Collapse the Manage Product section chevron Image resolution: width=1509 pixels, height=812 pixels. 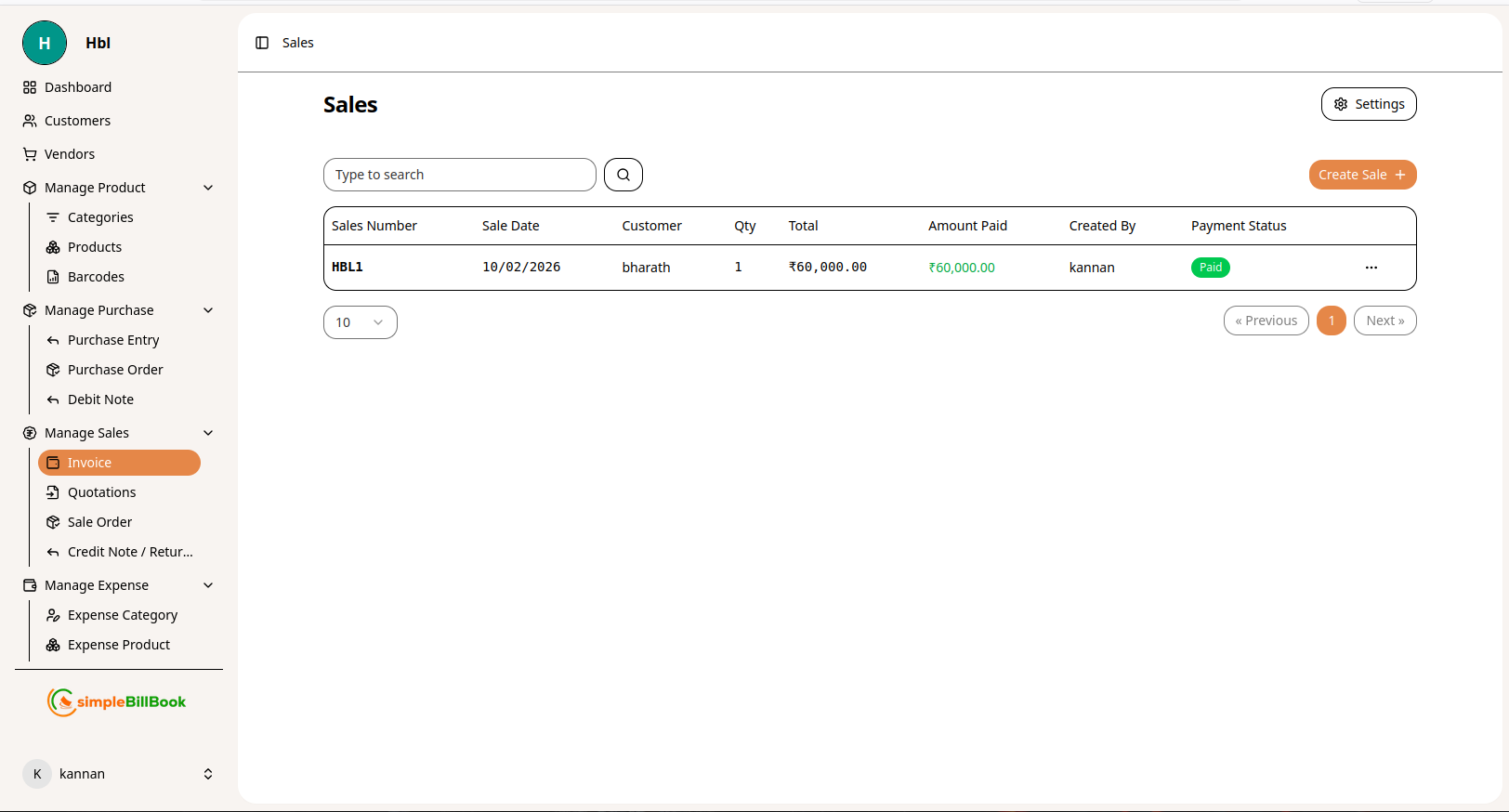click(x=208, y=188)
